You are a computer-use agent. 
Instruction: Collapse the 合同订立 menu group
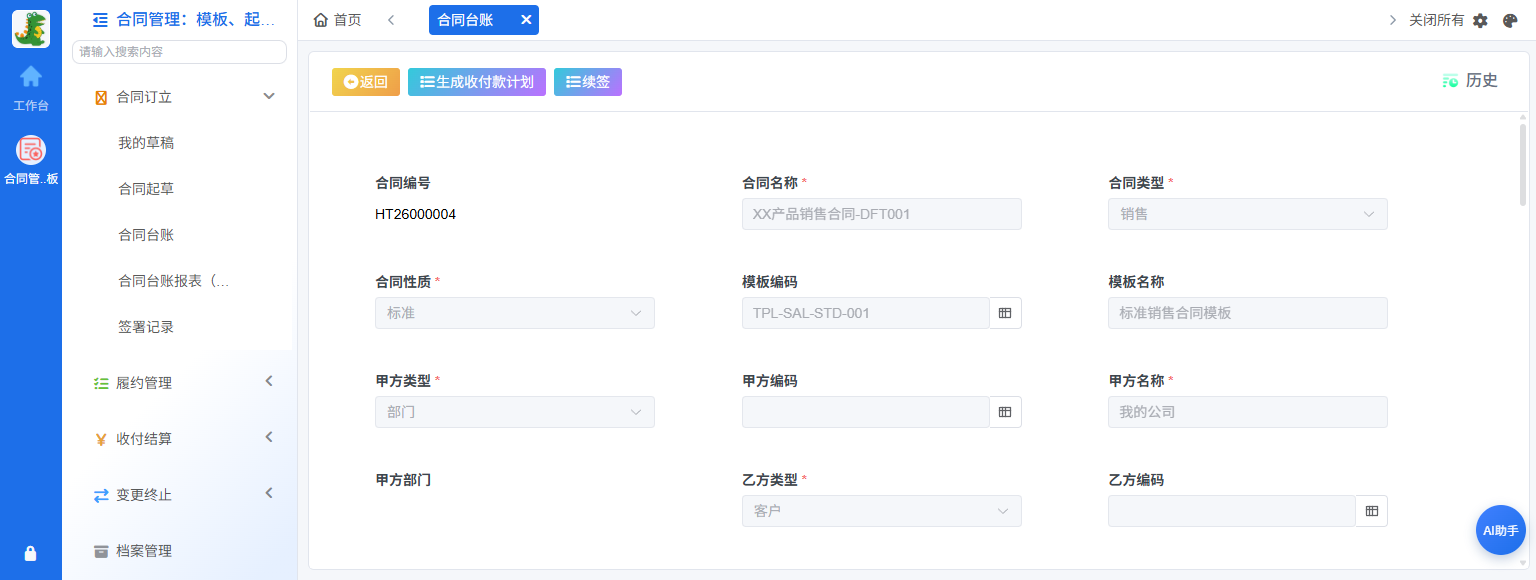coord(268,96)
